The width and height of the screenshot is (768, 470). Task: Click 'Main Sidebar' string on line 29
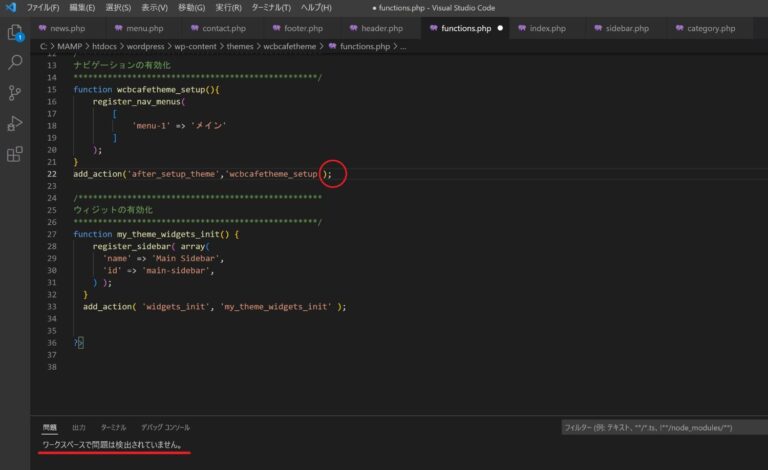click(185, 258)
